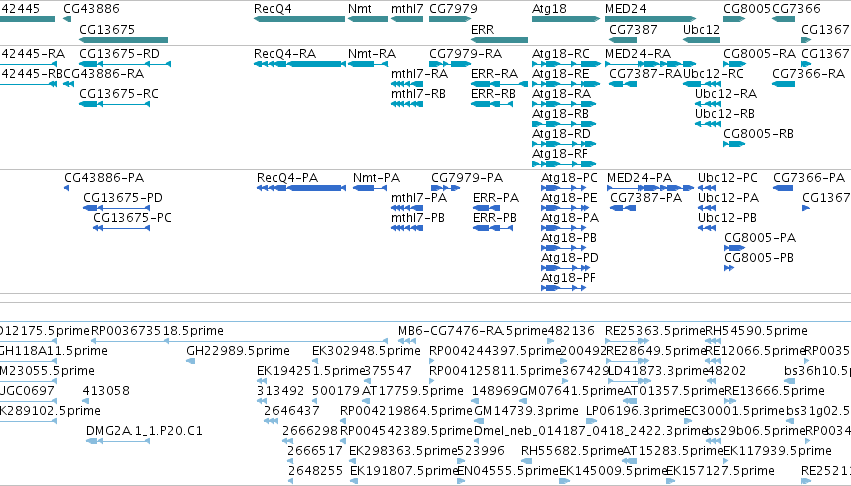The height and width of the screenshot is (486, 851).
Task: Open the RecQ4-PA protein label
Action: 288,178
